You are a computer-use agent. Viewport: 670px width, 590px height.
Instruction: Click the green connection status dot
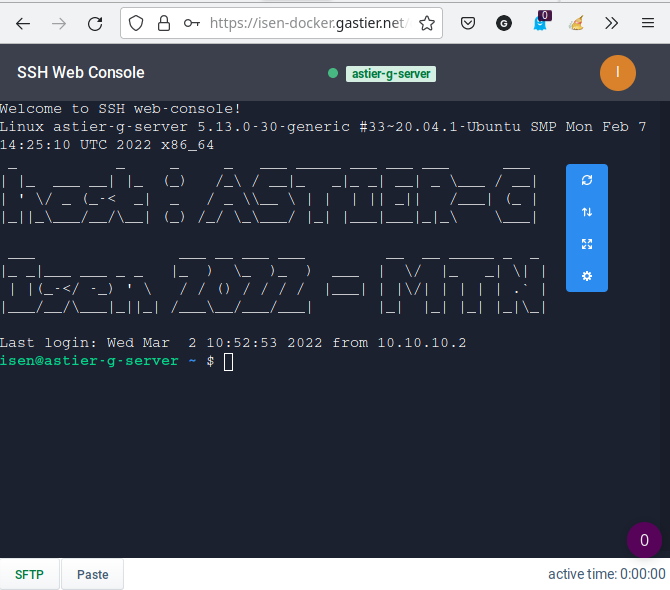coord(333,73)
